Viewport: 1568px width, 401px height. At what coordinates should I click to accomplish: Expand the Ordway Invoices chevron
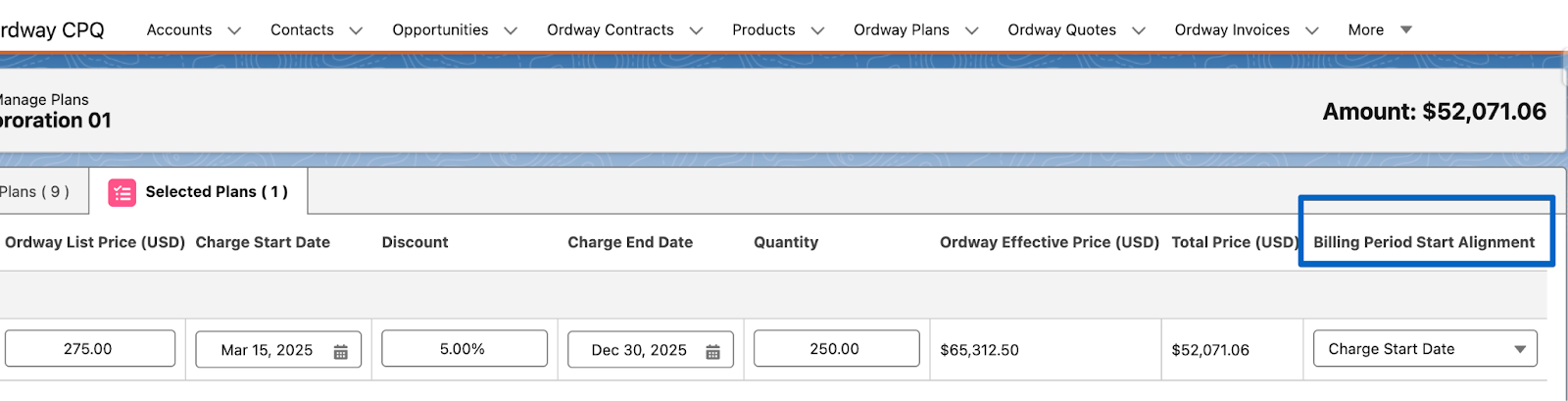1312,30
